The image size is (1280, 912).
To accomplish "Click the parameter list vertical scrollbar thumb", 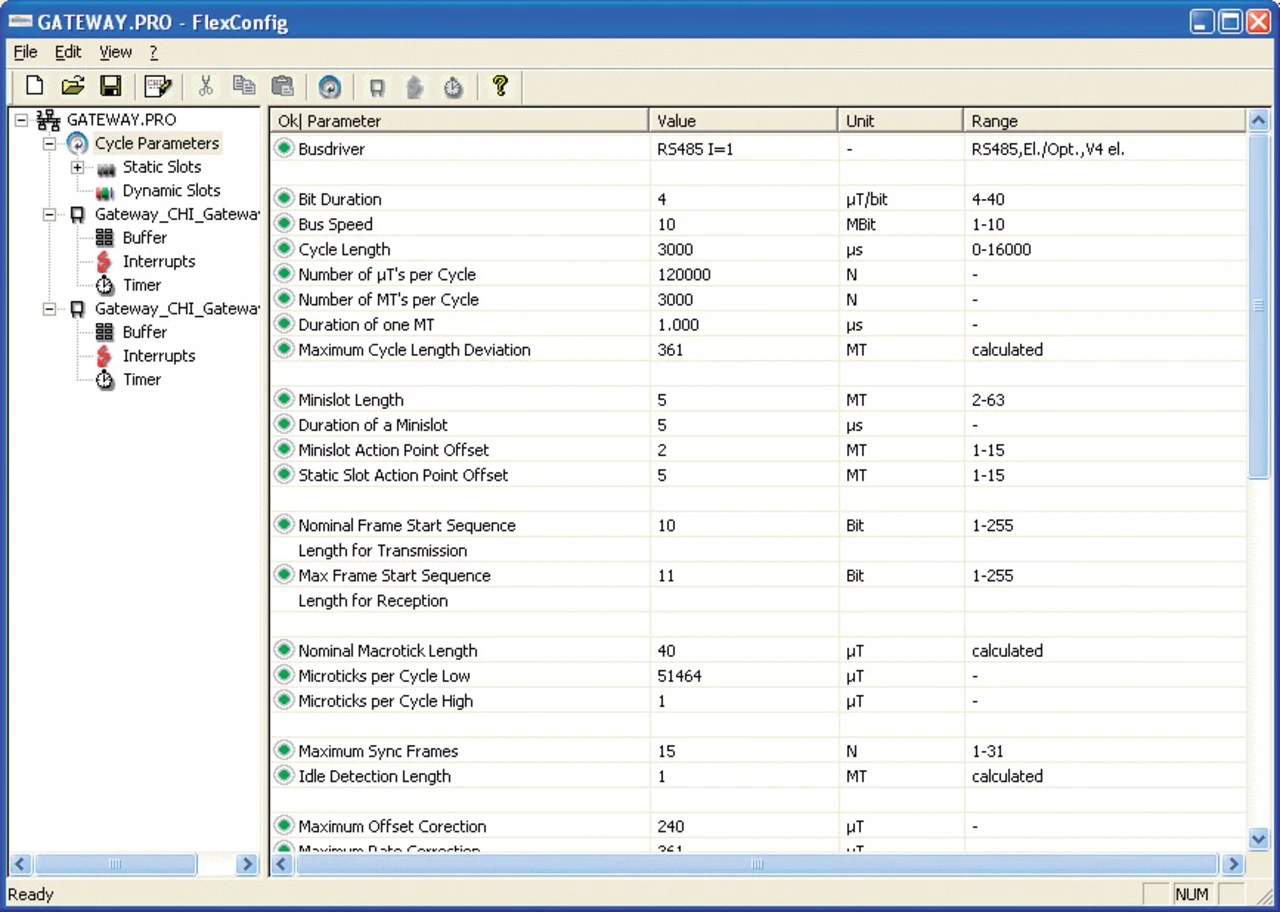I will coord(1259,305).
